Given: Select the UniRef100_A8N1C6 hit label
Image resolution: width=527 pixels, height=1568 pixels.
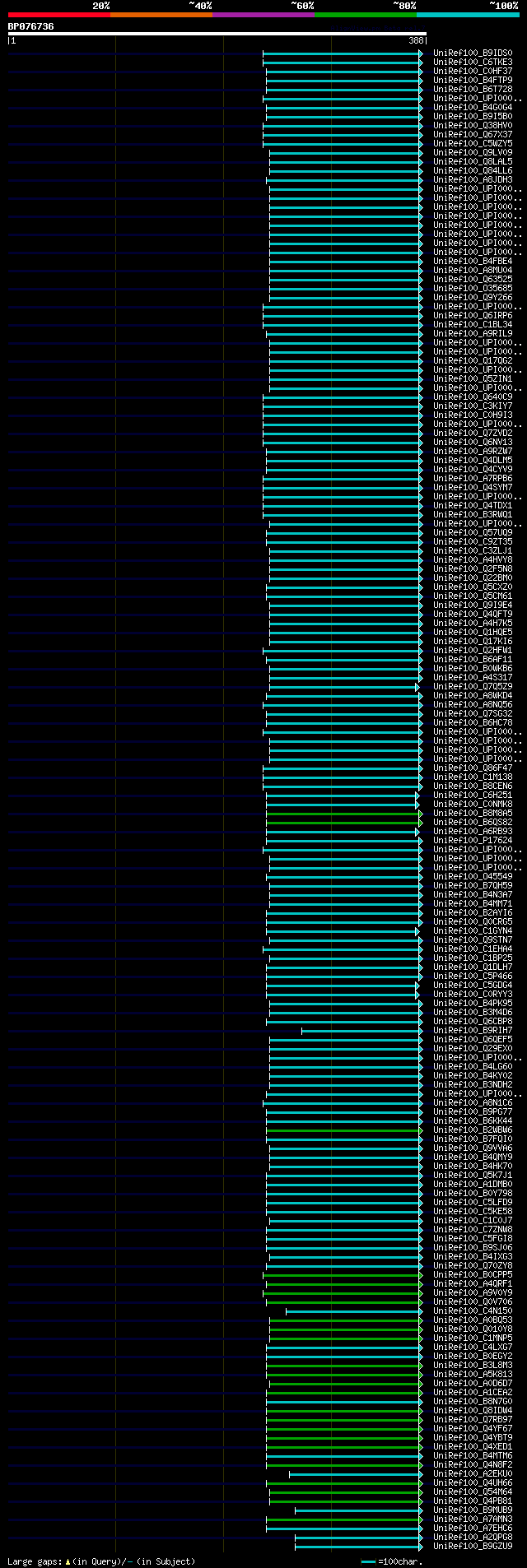Looking at the screenshot, I should (x=473, y=1102).
